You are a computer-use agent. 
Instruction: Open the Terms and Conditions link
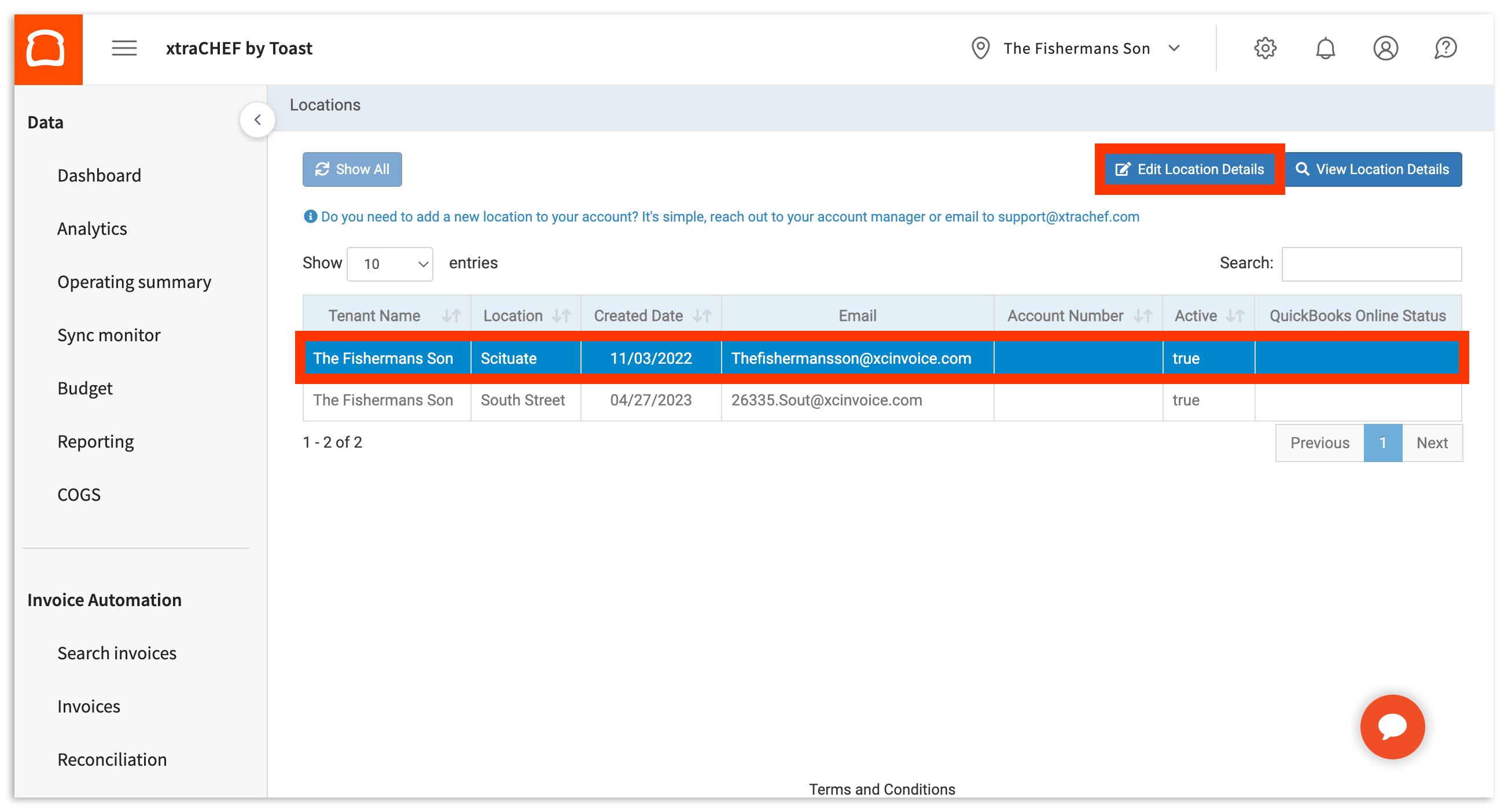pyautogui.click(x=881, y=789)
